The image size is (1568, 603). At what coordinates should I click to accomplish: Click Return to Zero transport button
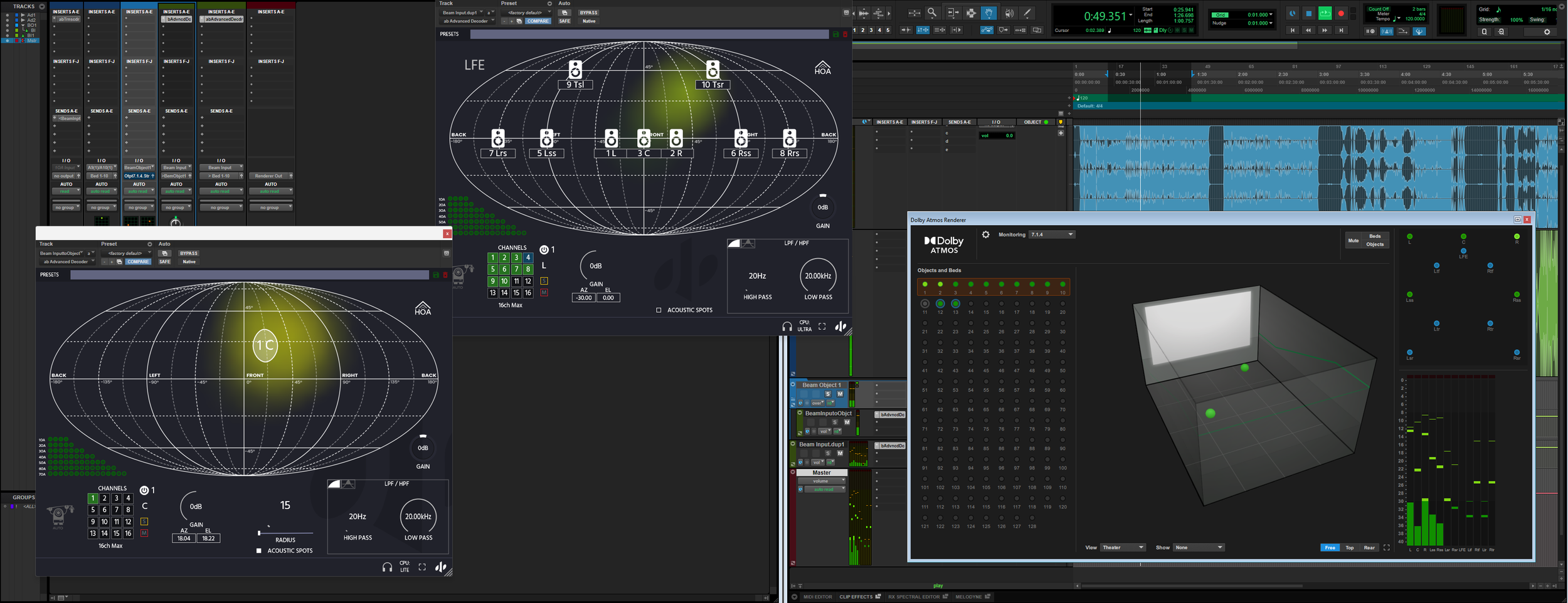point(1292,30)
